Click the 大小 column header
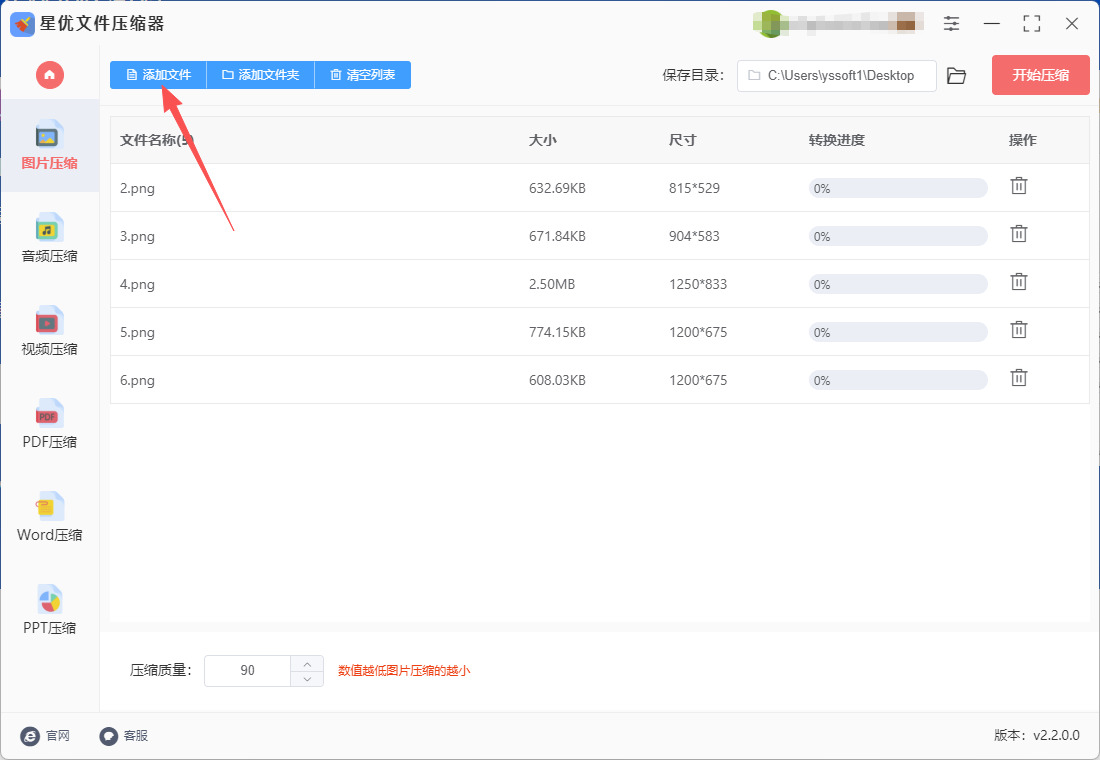The height and width of the screenshot is (760, 1100). (x=542, y=140)
